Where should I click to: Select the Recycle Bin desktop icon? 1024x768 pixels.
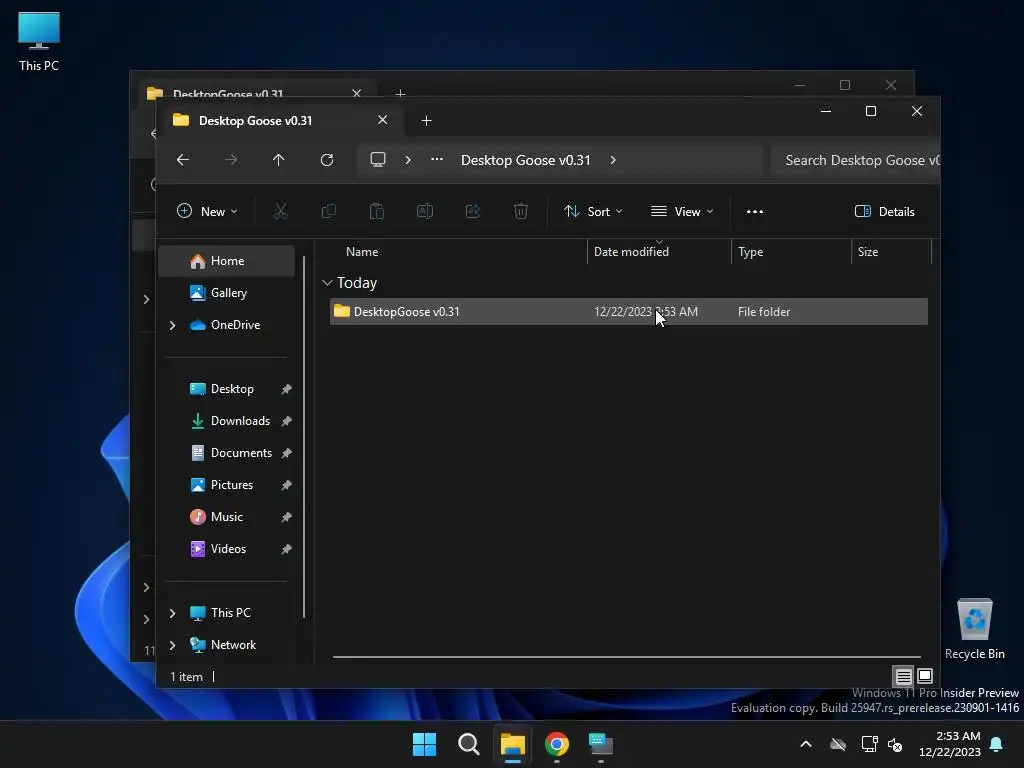pos(974,628)
